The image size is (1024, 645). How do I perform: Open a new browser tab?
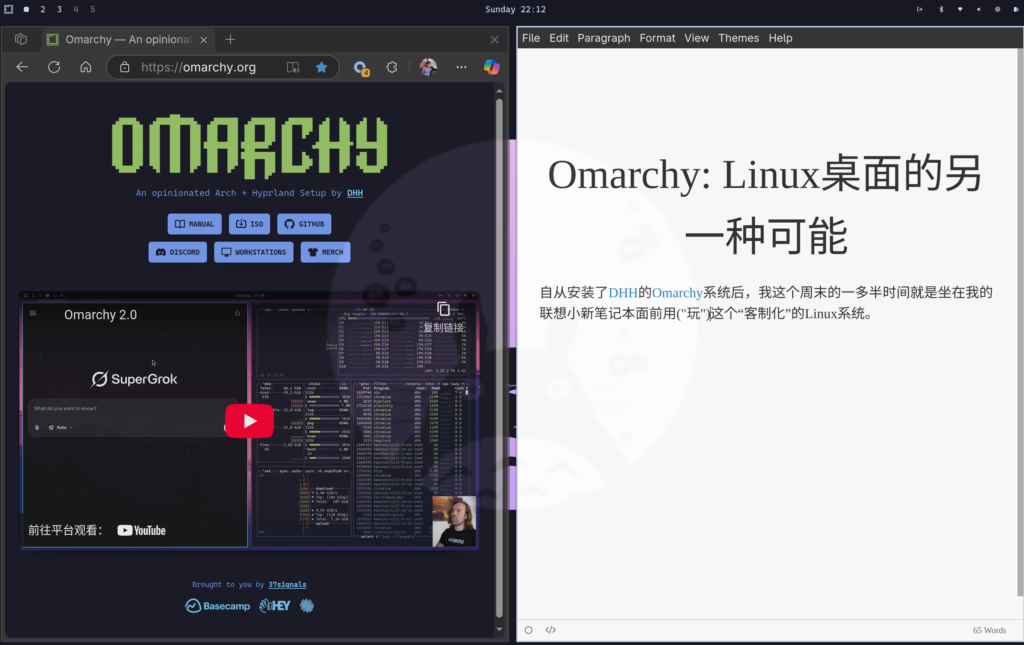[230, 39]
